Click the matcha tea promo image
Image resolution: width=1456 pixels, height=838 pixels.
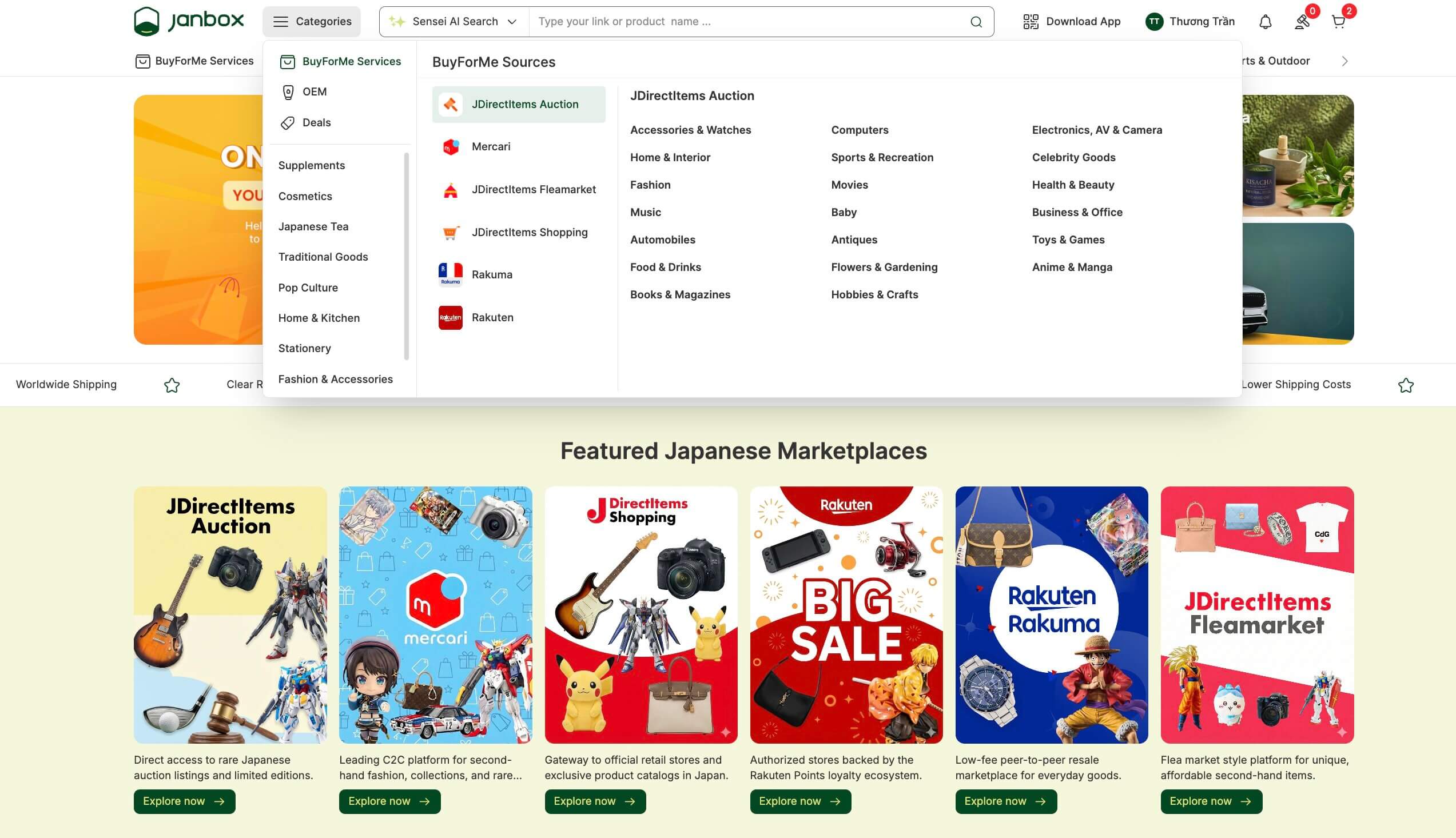1298,155
